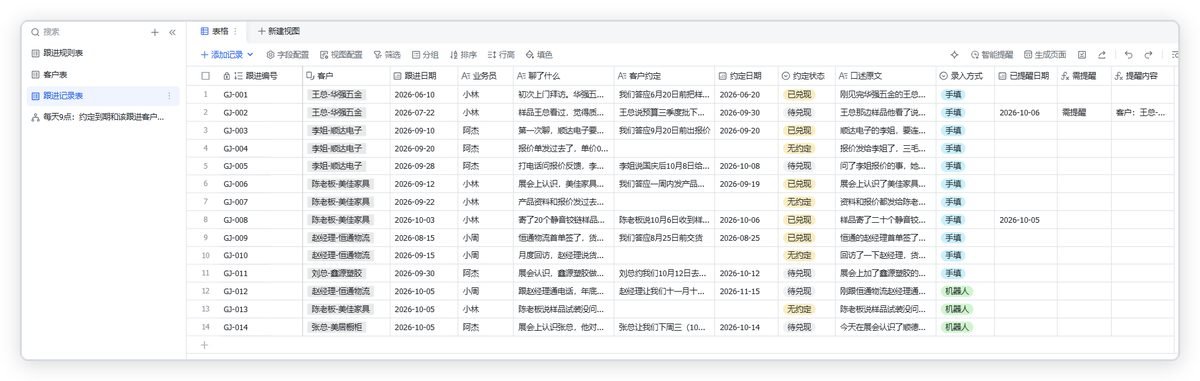Click the 客户 column header
The height and width of the screenshot is (381, 1200).
point(346,75)
